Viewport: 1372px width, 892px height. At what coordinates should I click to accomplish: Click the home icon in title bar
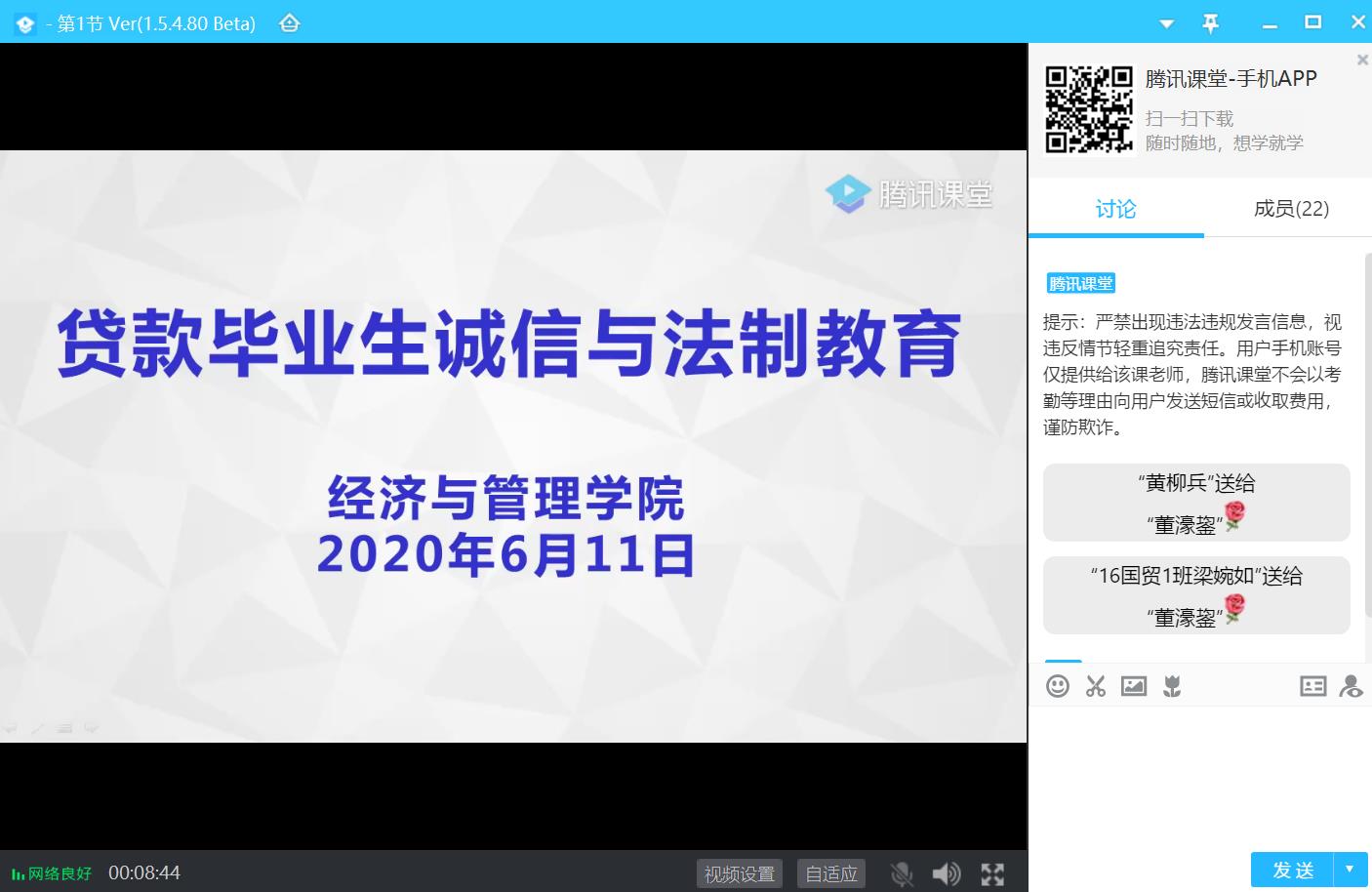(290, 23)
